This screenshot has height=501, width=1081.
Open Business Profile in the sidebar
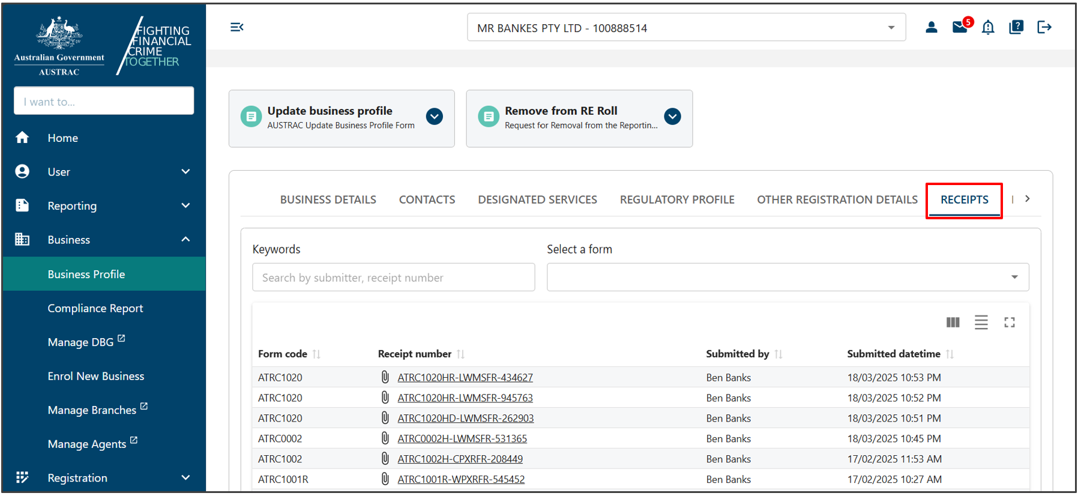coord(103,274)
